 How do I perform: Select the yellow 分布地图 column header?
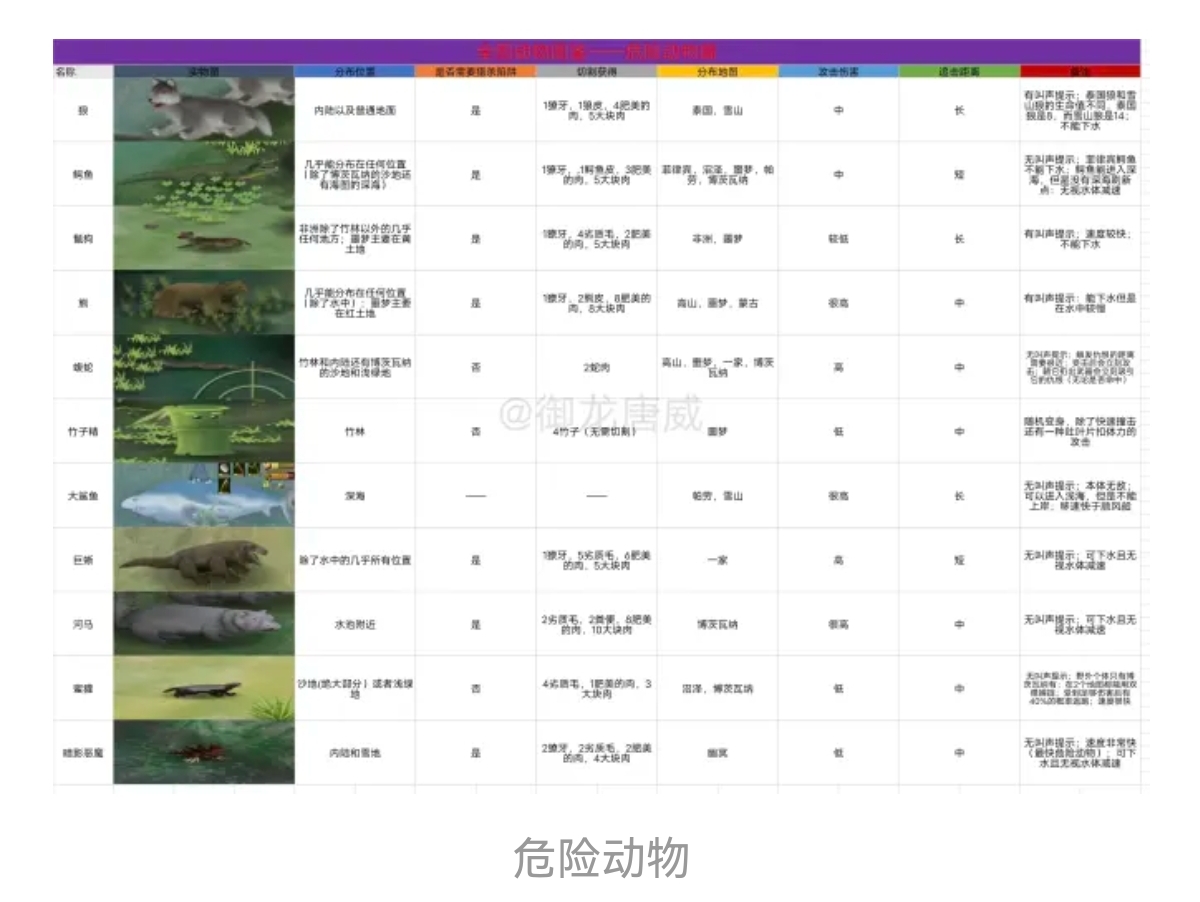point(717,72)
